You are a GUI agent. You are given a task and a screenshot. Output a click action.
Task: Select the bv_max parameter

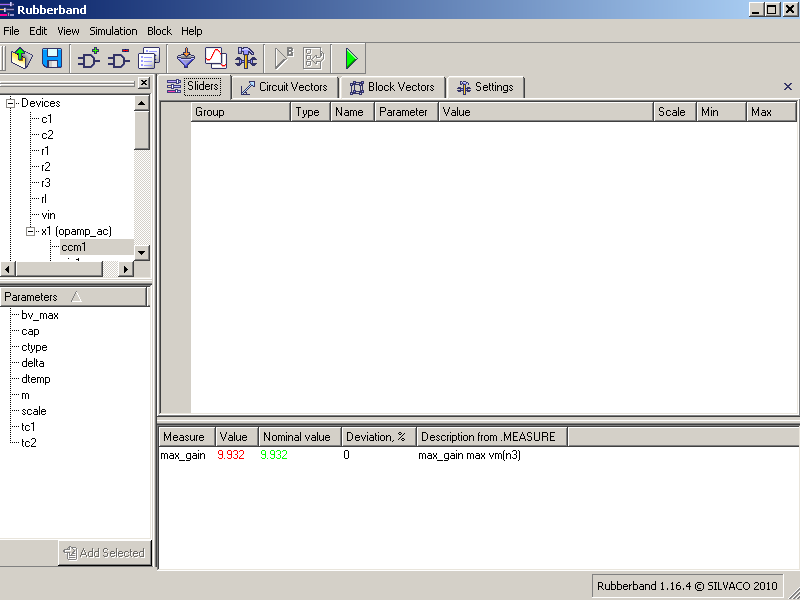coord(40,315)
